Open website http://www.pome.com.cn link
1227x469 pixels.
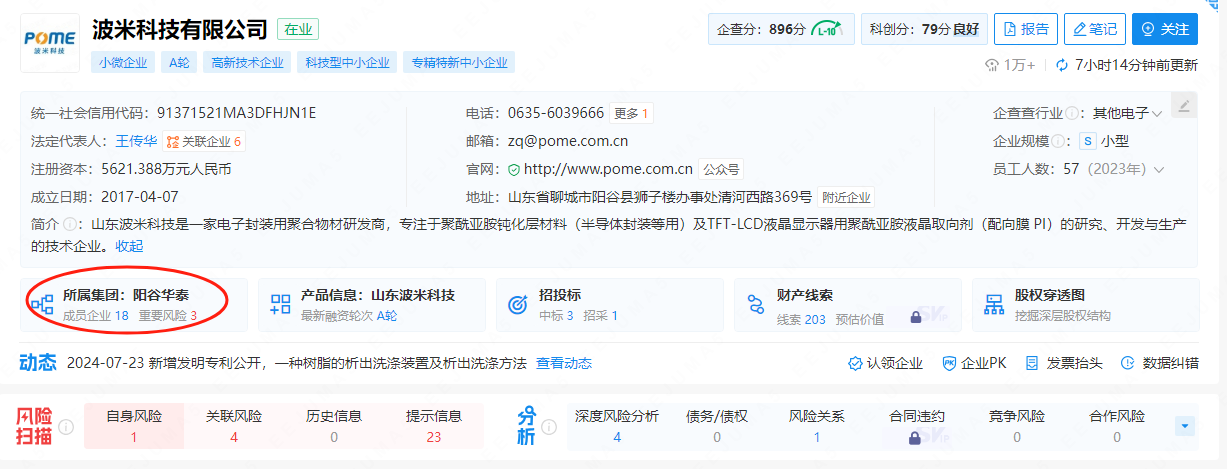[608, 169]
